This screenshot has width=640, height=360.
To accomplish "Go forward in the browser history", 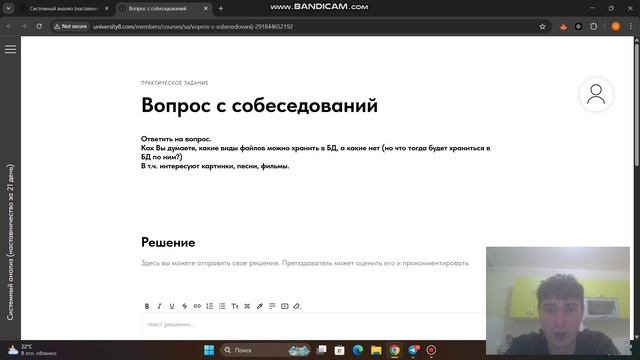I will click(24, 27).
